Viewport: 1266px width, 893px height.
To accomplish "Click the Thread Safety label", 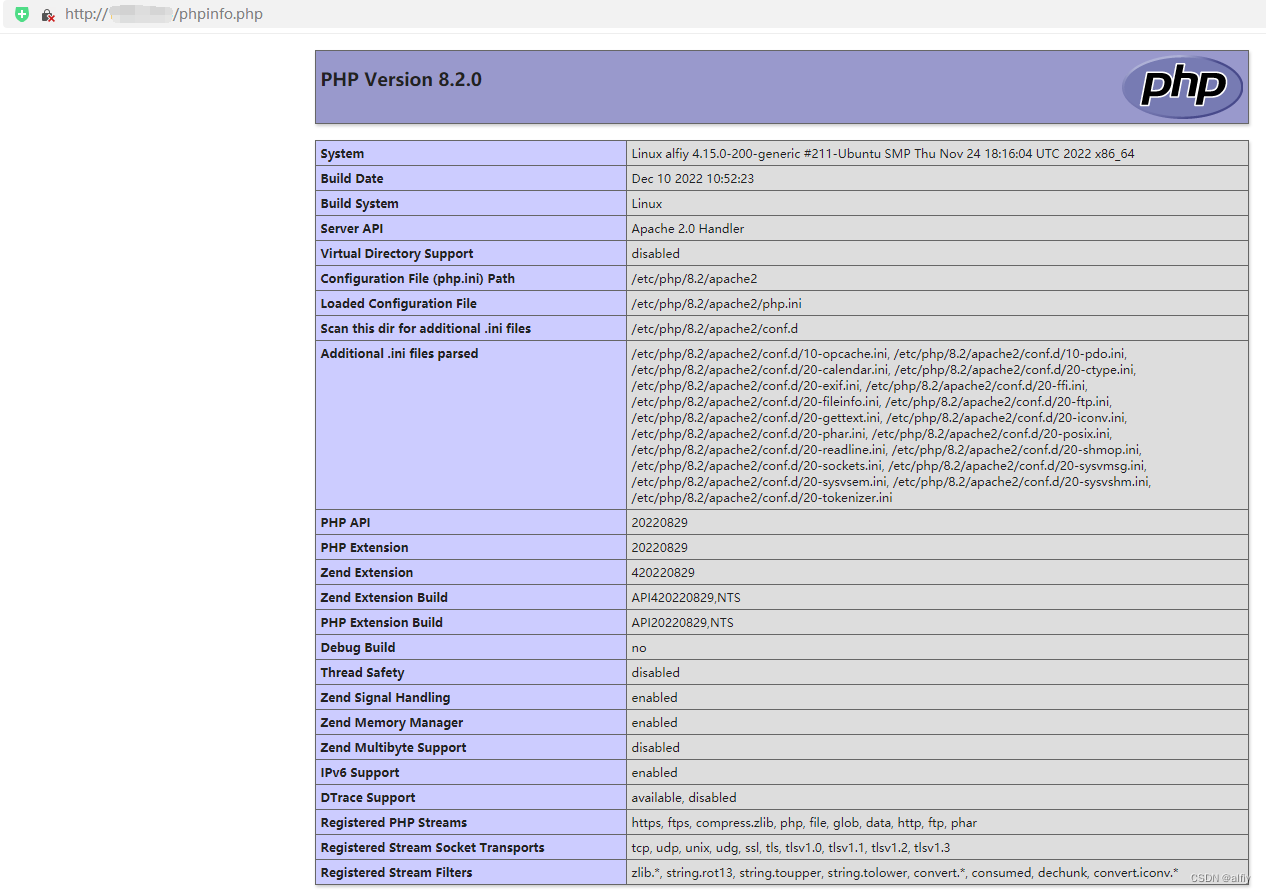I will pyautogui.click(x=363, y=673).
